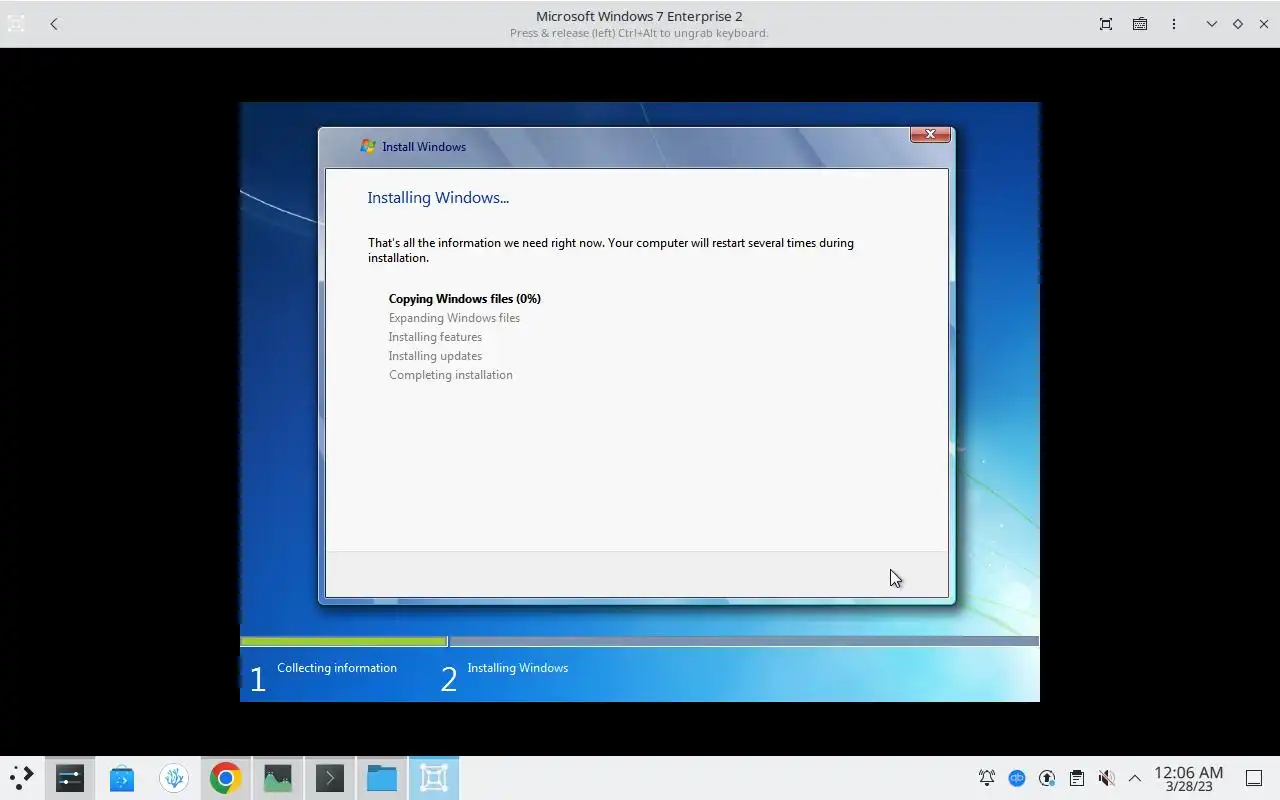Open System Settings from the taskbar
The height and width of the screenshot is (800, 1280).
70,777
